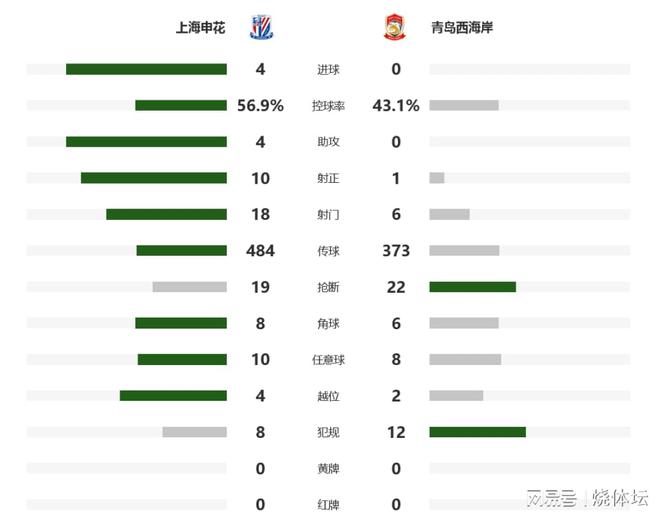Click Shenhua's green 射正 bar
Image resolution: width=660 pixels, height=517 pixels.
[154, 178]
